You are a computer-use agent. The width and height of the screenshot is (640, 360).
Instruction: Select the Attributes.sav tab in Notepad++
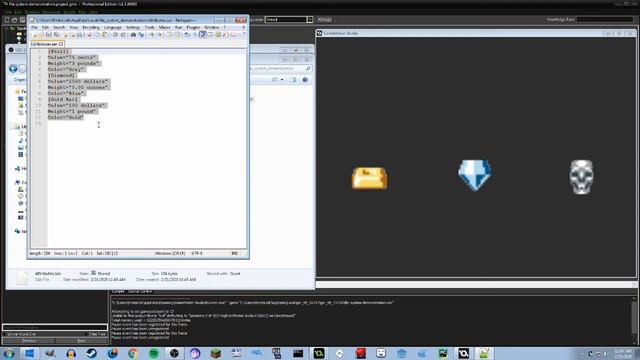click(46, 44)
